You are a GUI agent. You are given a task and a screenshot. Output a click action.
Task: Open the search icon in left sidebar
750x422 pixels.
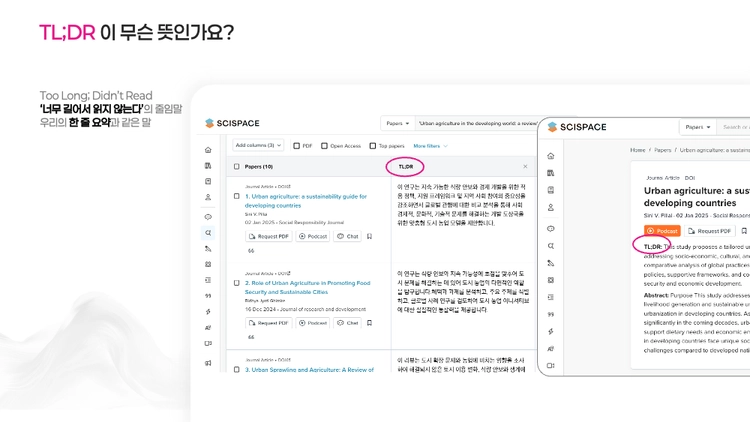(208, 233)
